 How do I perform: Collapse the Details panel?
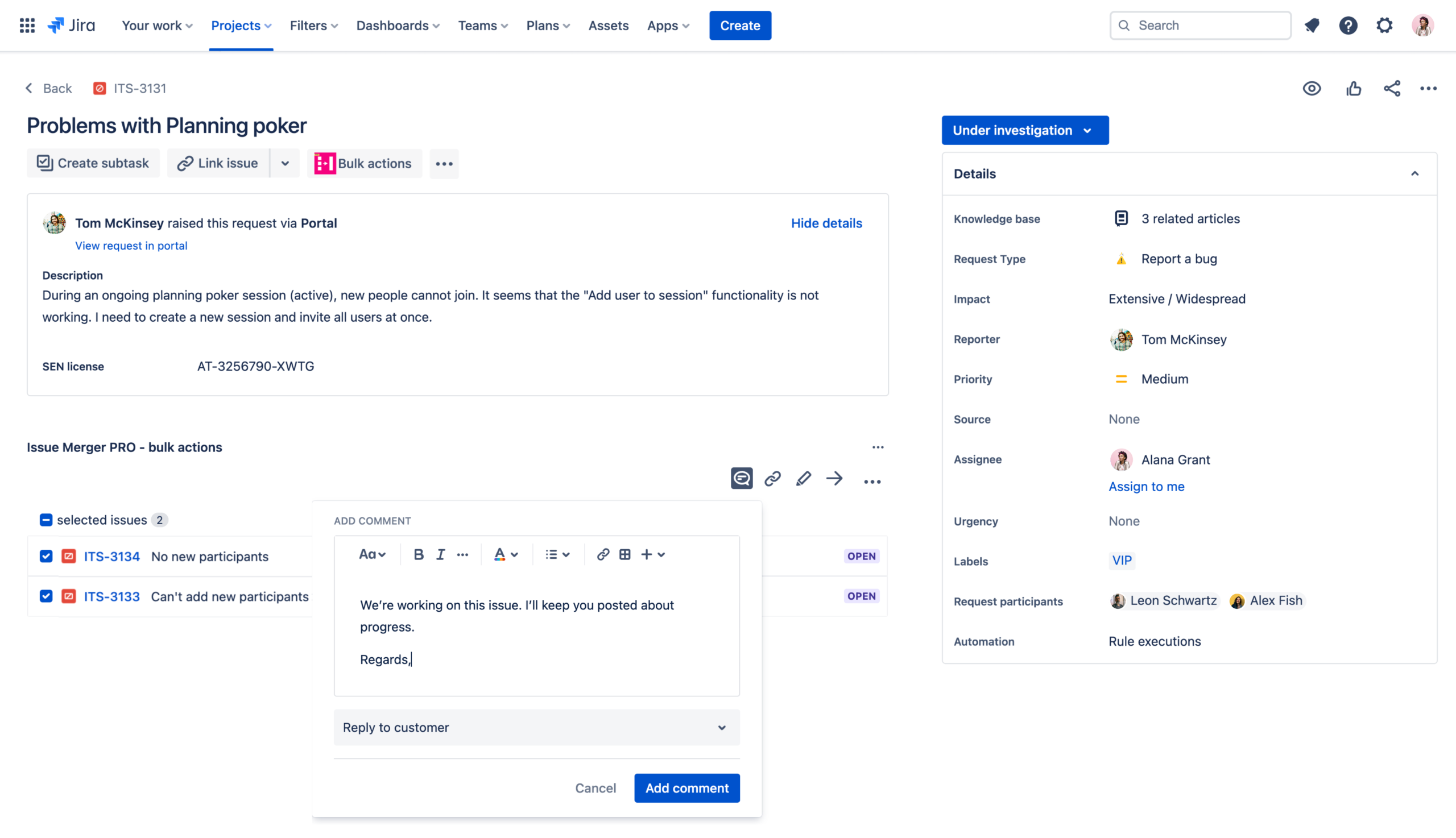pos(1414,173)
